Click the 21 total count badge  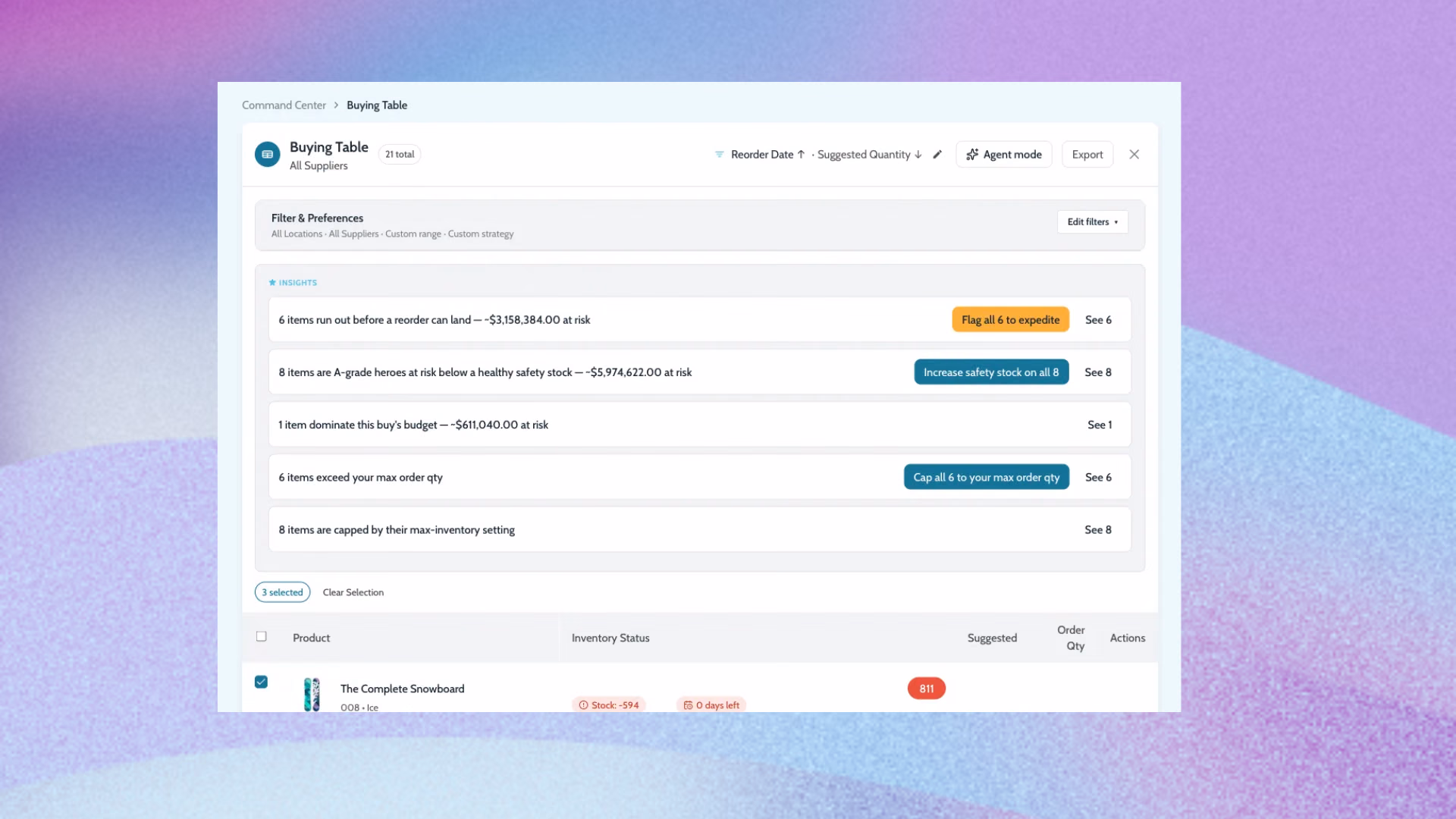[400, 155]
